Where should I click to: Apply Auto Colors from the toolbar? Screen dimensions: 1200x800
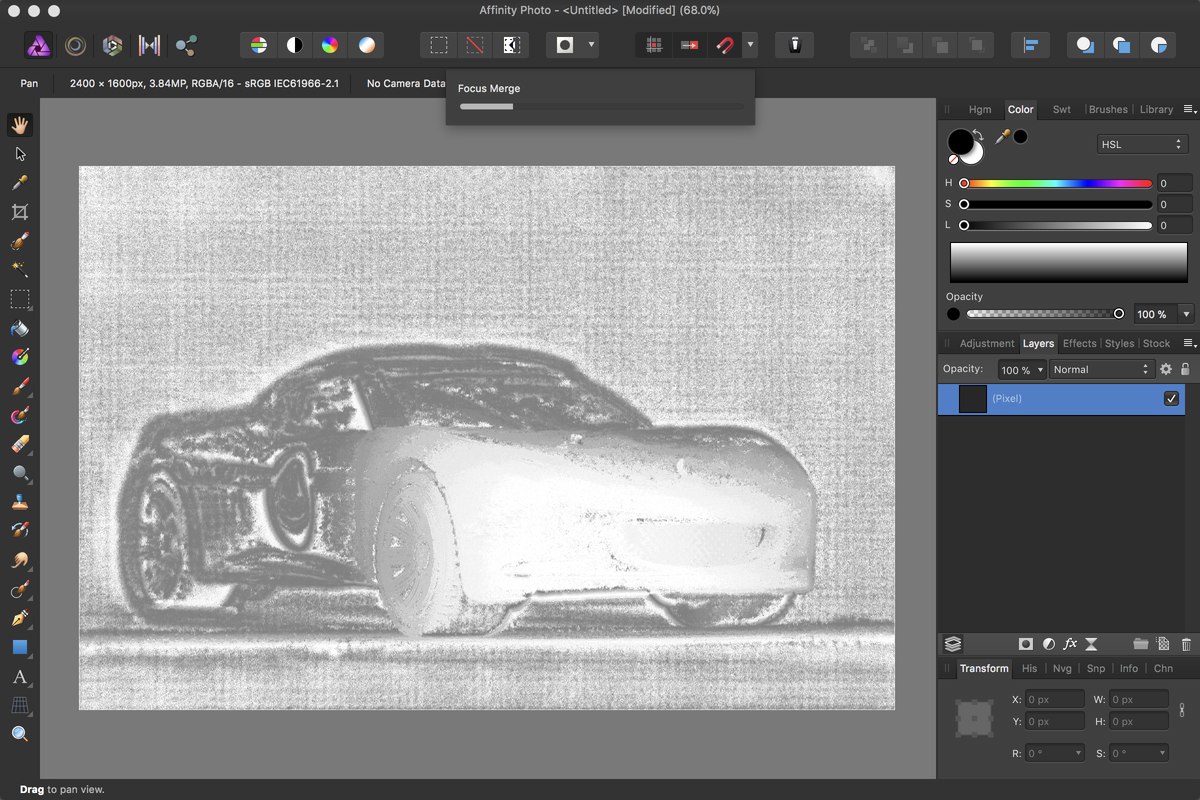pyautogui.click(x=331, y=45)
